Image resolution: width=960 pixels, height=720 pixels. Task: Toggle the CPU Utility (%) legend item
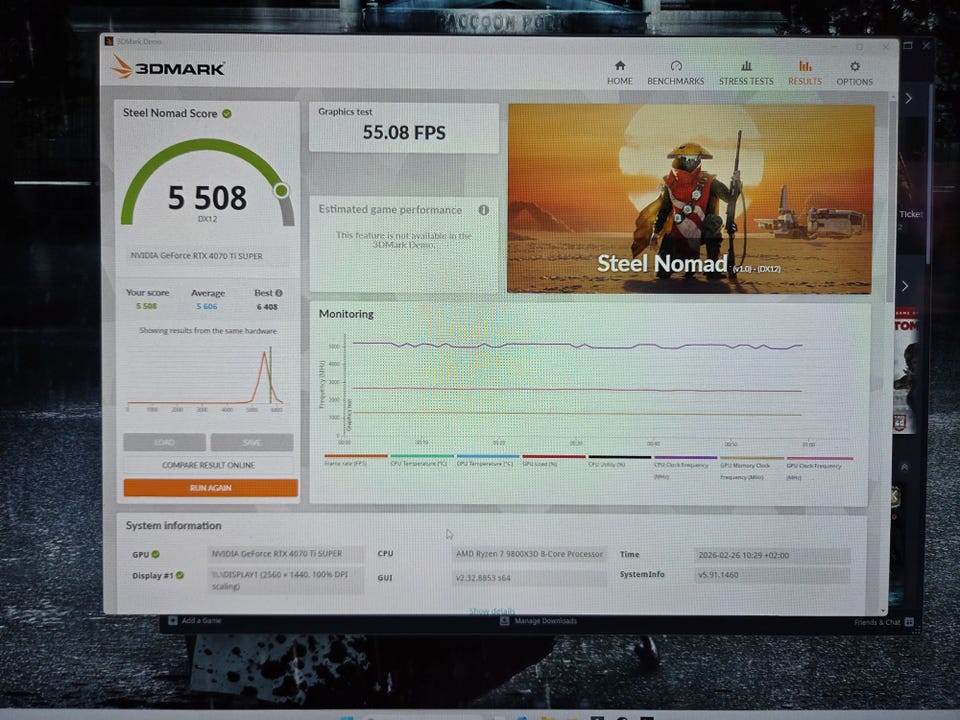coord(619,460)
